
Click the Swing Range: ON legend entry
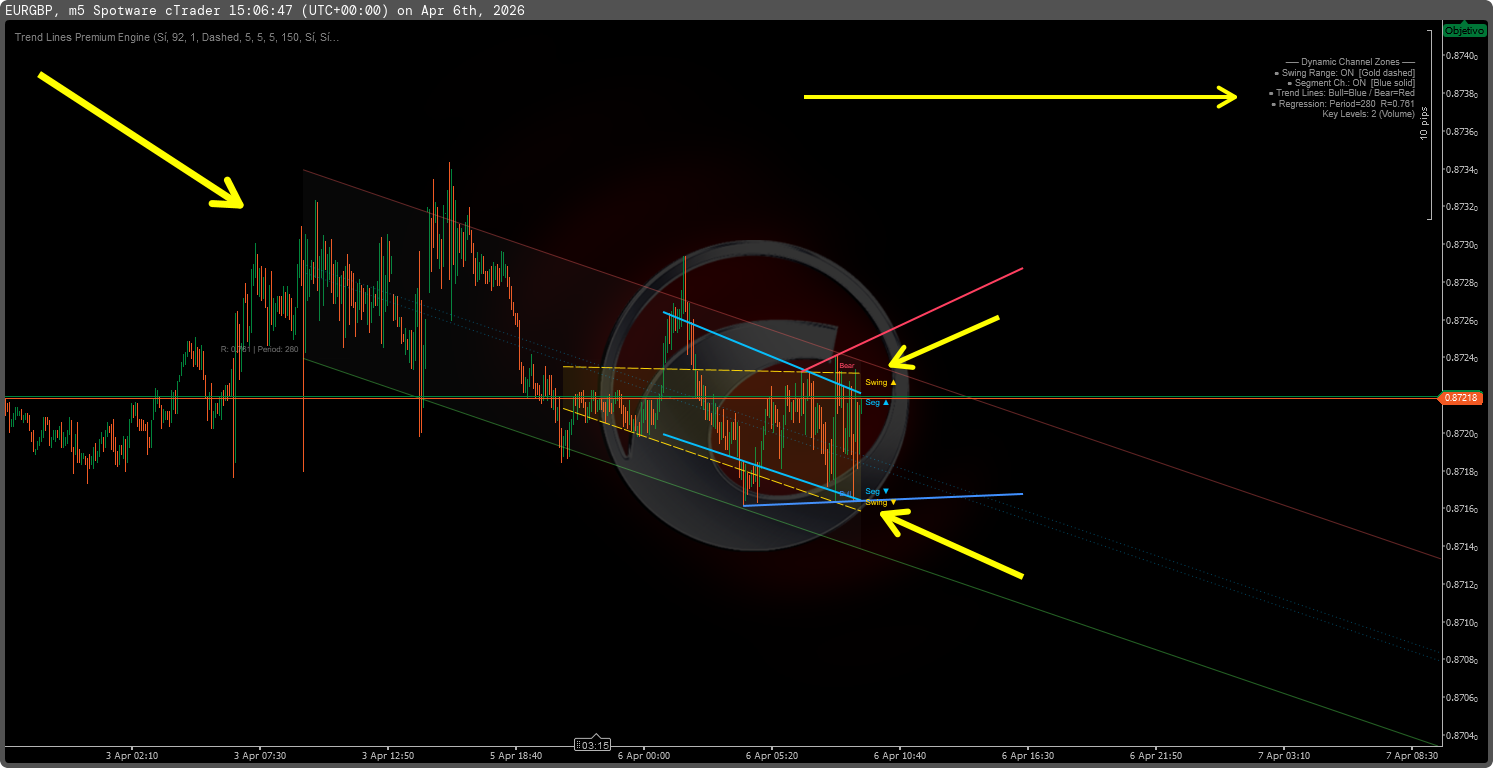click(1344, 73)
